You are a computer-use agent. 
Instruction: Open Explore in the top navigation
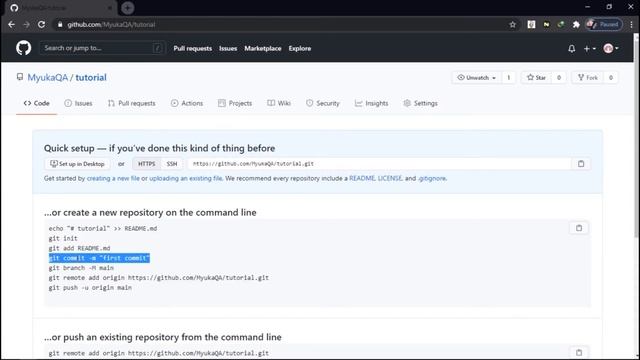pos(300,48)
